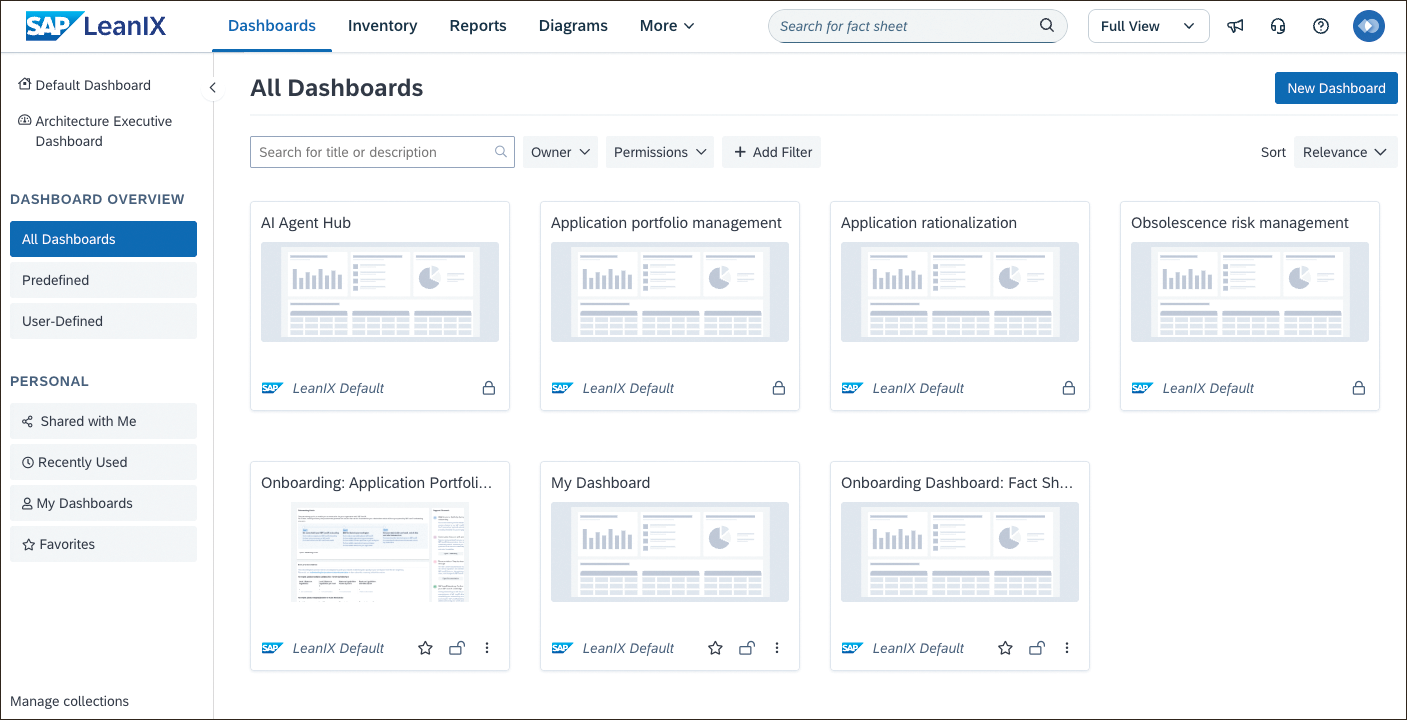Screen dimensions: 1407x720
Task: Open Onboarding Dashboard: Fact Sheet thumbnail
Action: pyautogui.click(x=960, y=552)
